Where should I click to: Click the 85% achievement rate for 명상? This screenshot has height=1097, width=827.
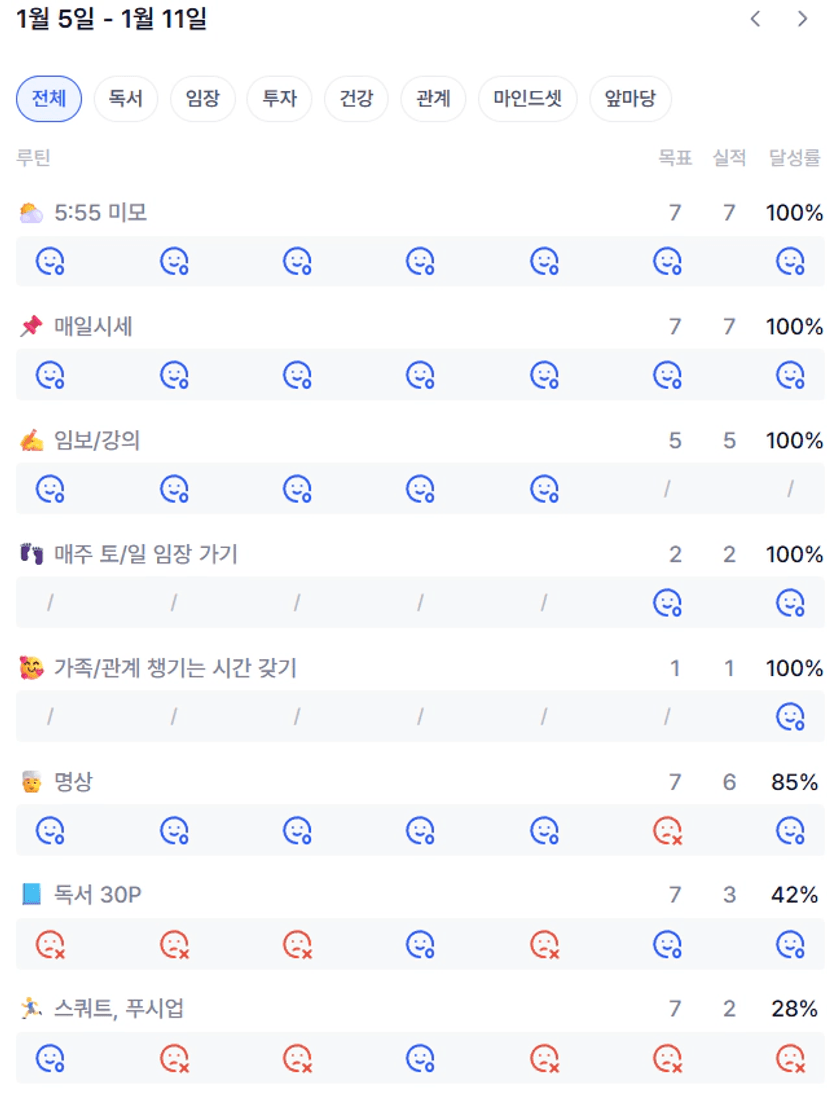click(x=794, y=782)
